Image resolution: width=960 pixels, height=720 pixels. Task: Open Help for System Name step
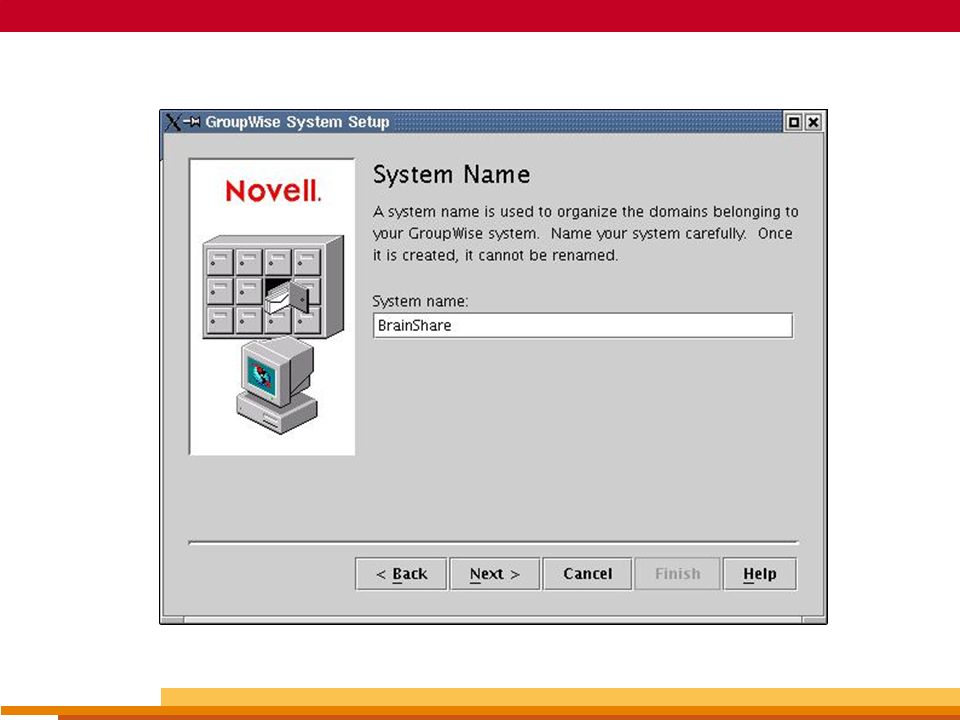point(760,574)
